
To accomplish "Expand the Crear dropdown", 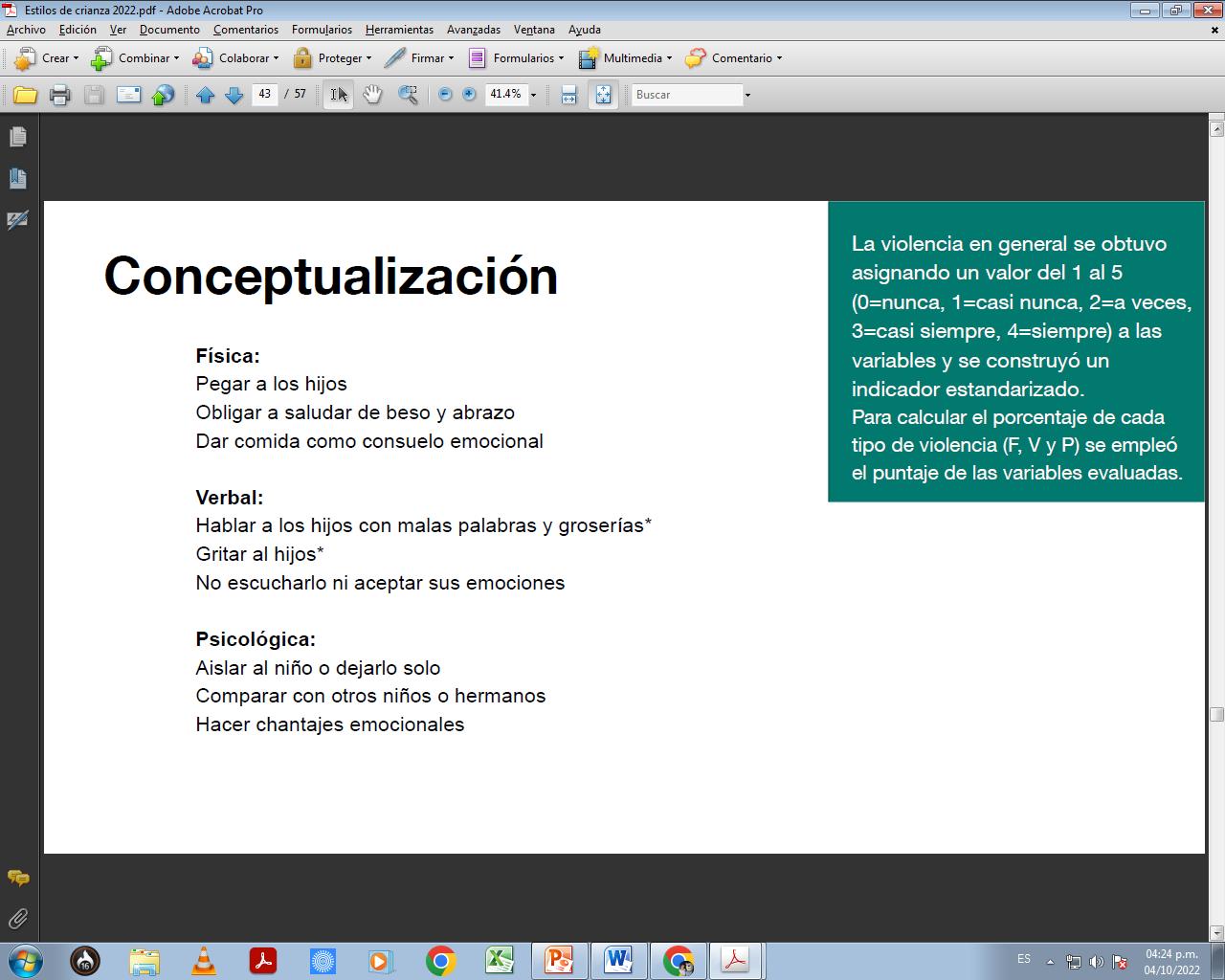I will tap(46, 58).
